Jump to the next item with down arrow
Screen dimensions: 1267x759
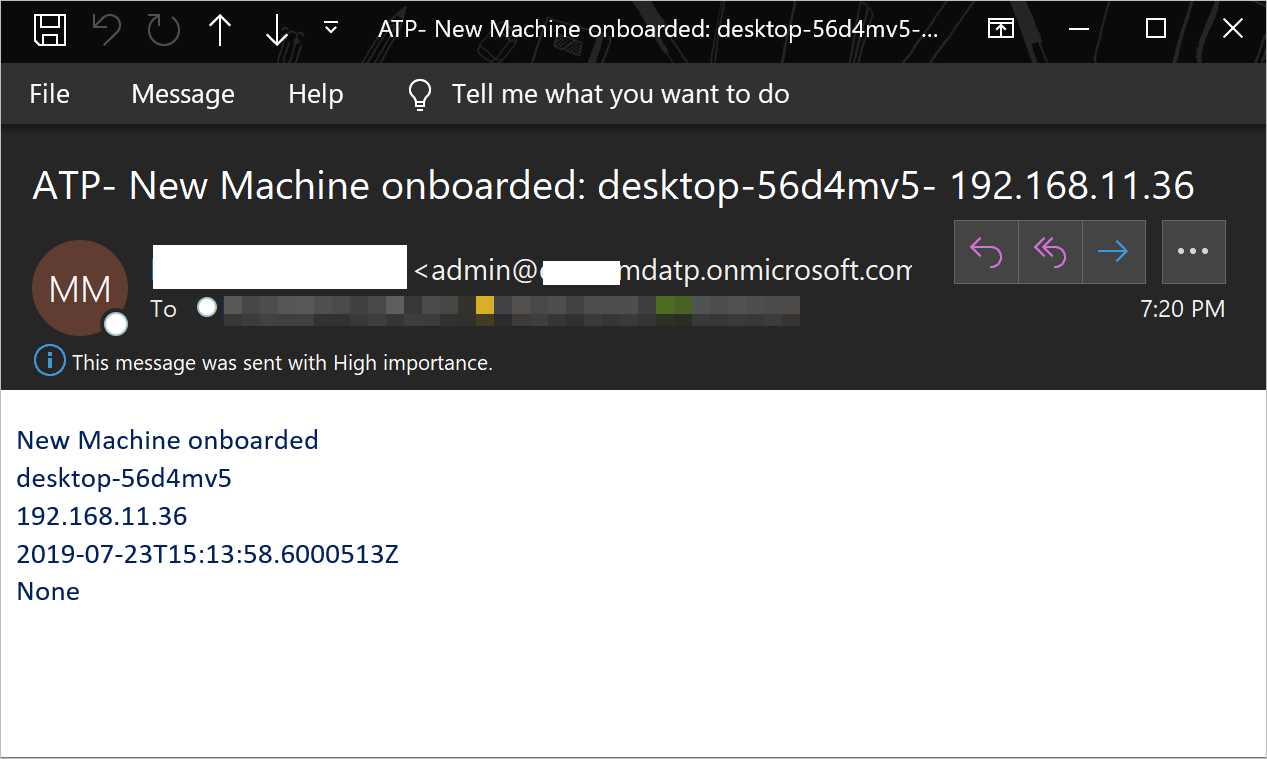point(276,30)
